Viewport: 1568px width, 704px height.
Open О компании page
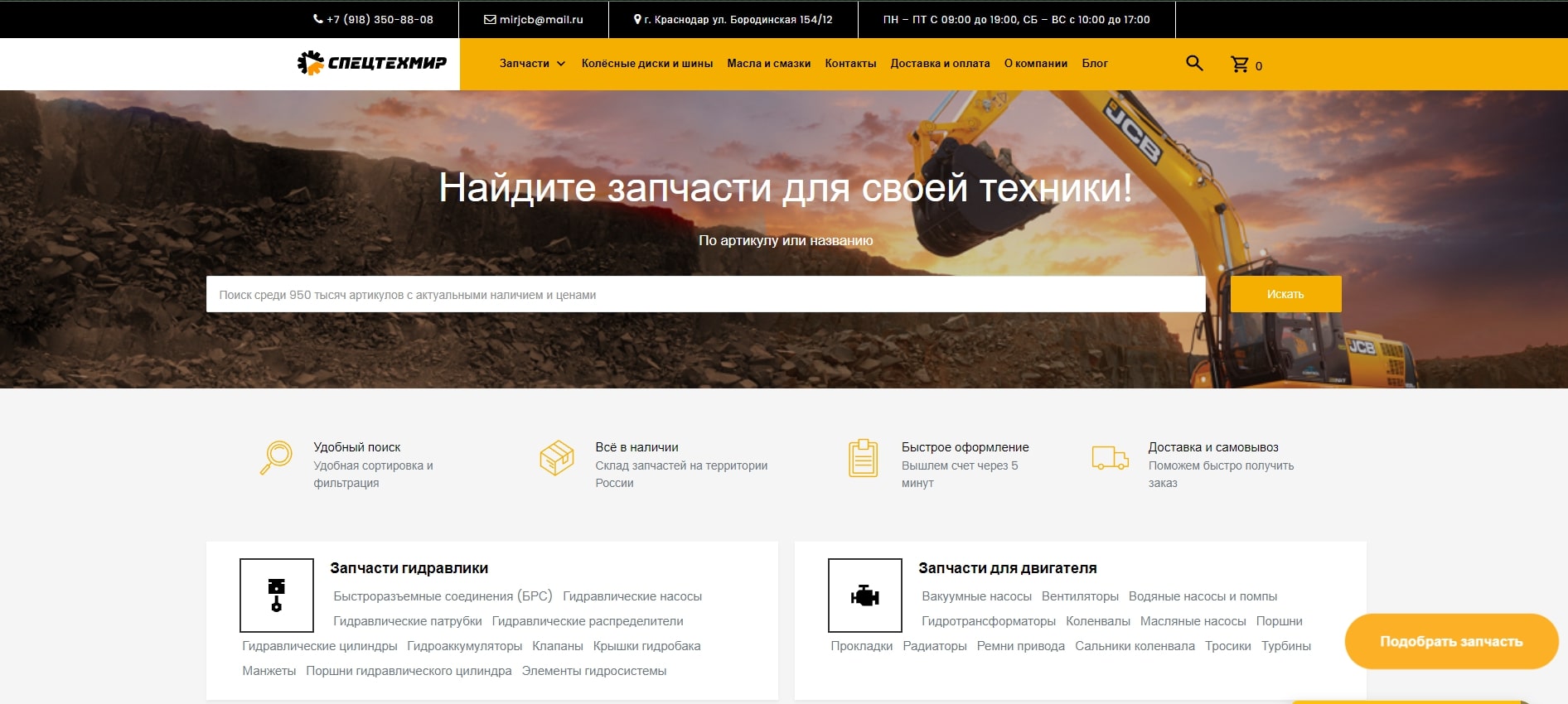pyautogui.click(x=1036, y=63)
